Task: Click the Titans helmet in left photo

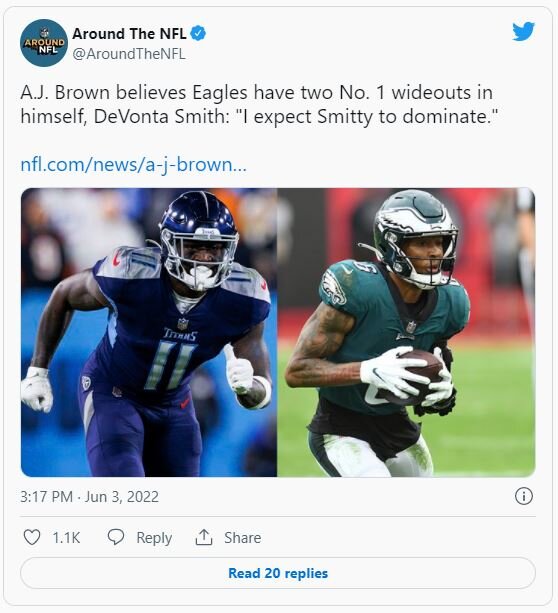Action: click(199, 240)
